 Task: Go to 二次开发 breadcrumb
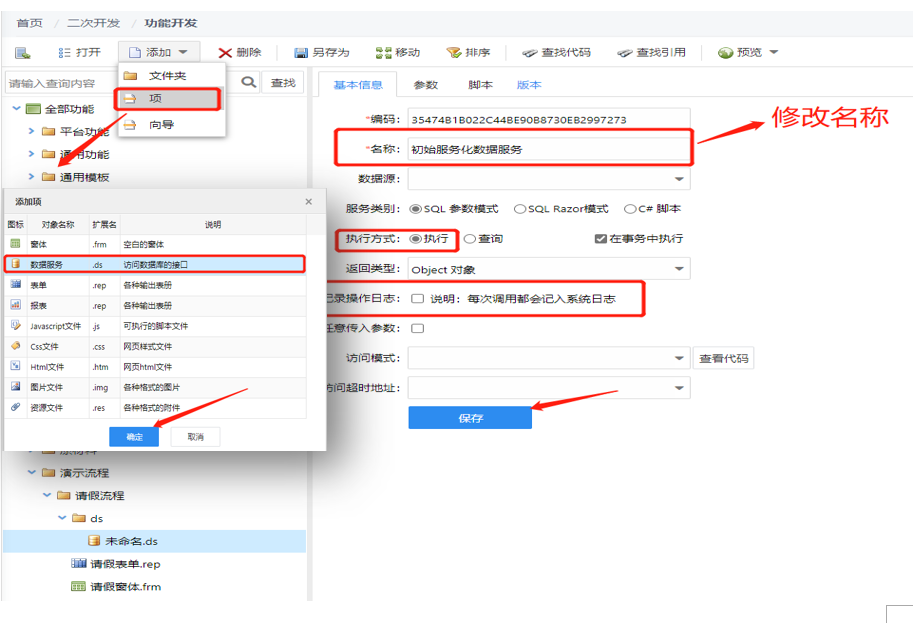tap(93, 23)
